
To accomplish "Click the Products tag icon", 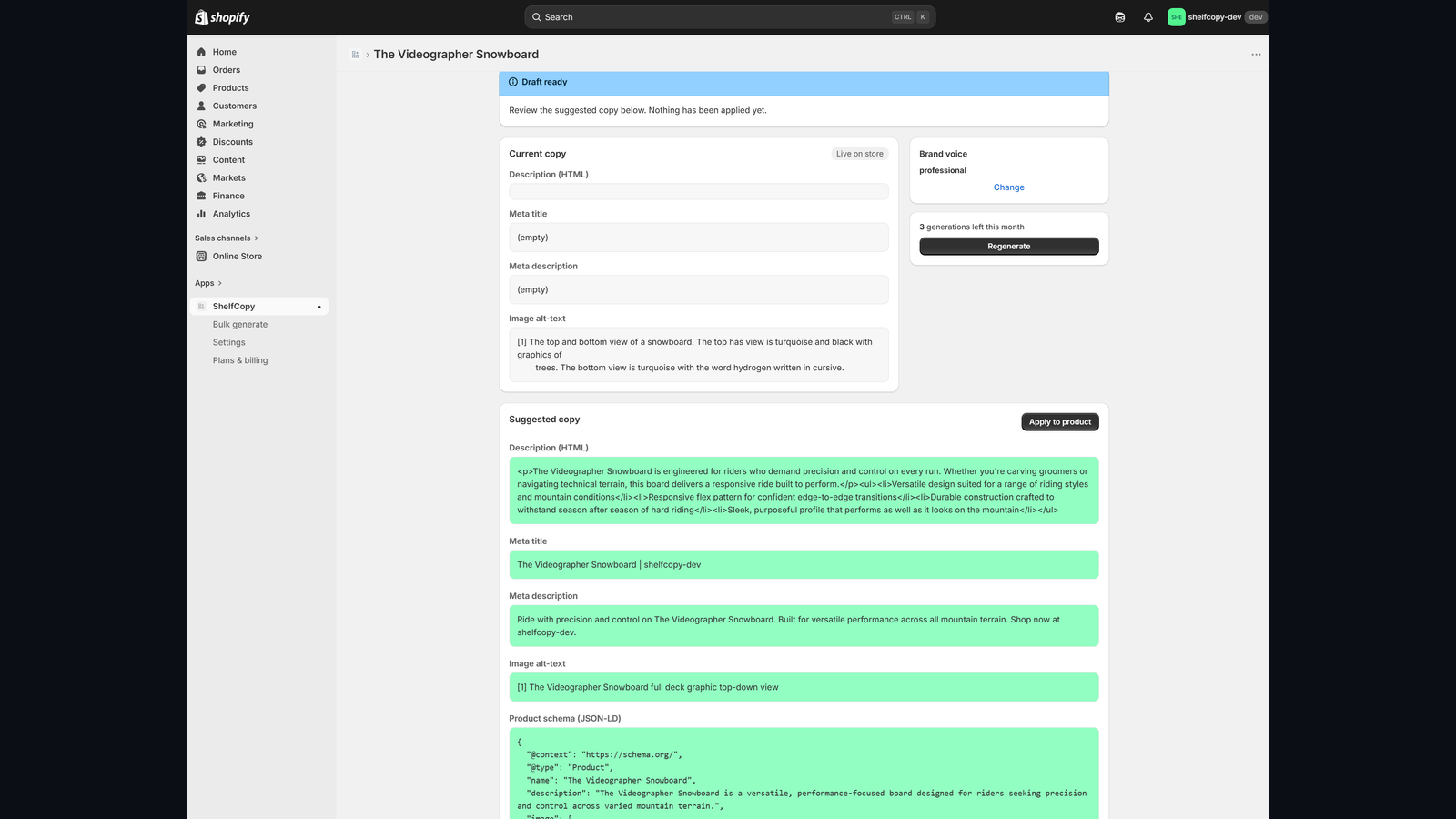I will click(x=201, y=88).
